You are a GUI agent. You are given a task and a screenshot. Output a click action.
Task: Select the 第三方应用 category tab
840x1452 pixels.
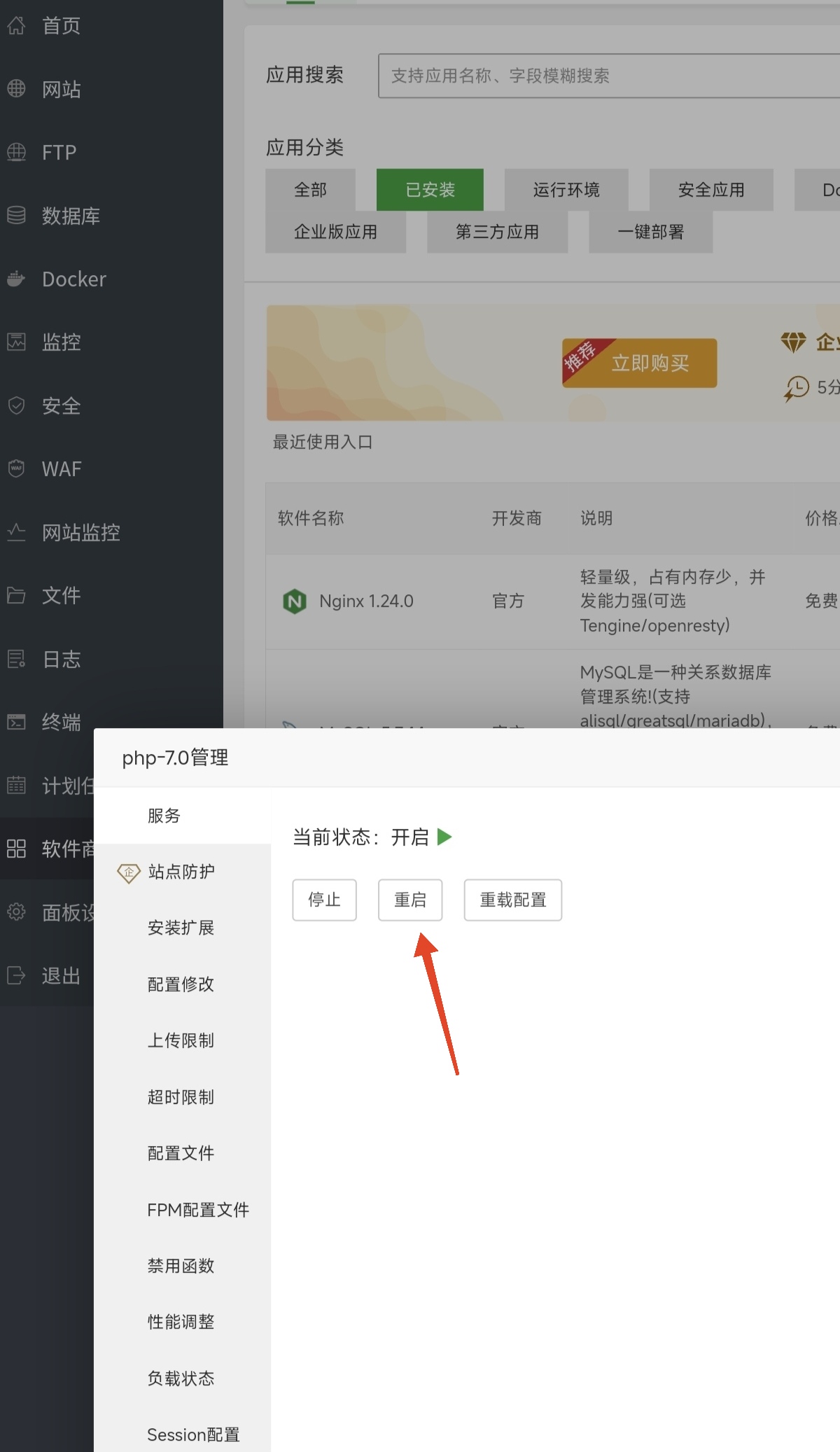click(x=497, y=232)
